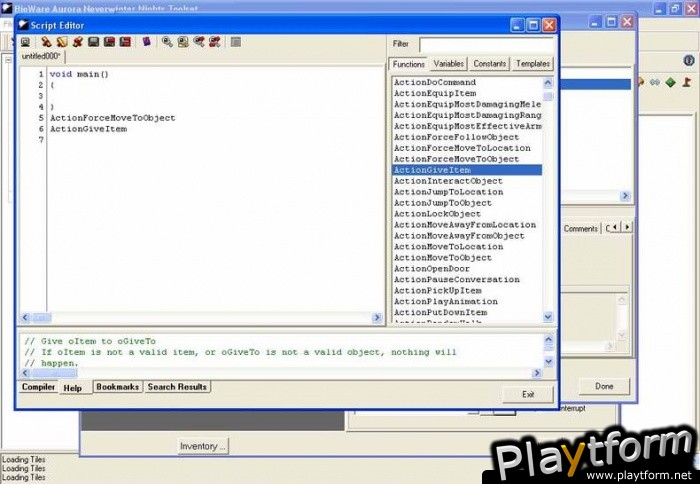Switch to the Help tab
Image resolution: width=700 pixels, height=484 pixels.
click(73, 388)
